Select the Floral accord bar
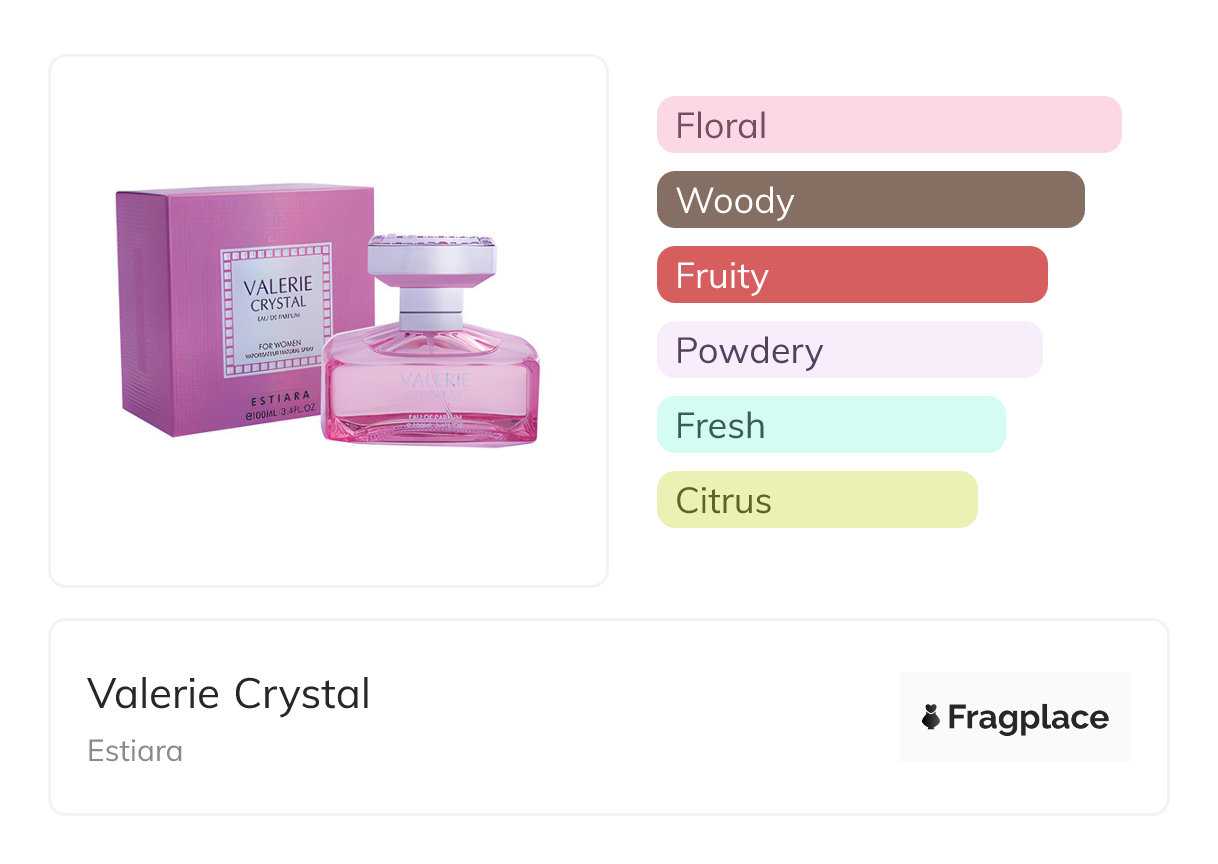Viewport: 1218px width, 864px height. [x=888, y=125]
